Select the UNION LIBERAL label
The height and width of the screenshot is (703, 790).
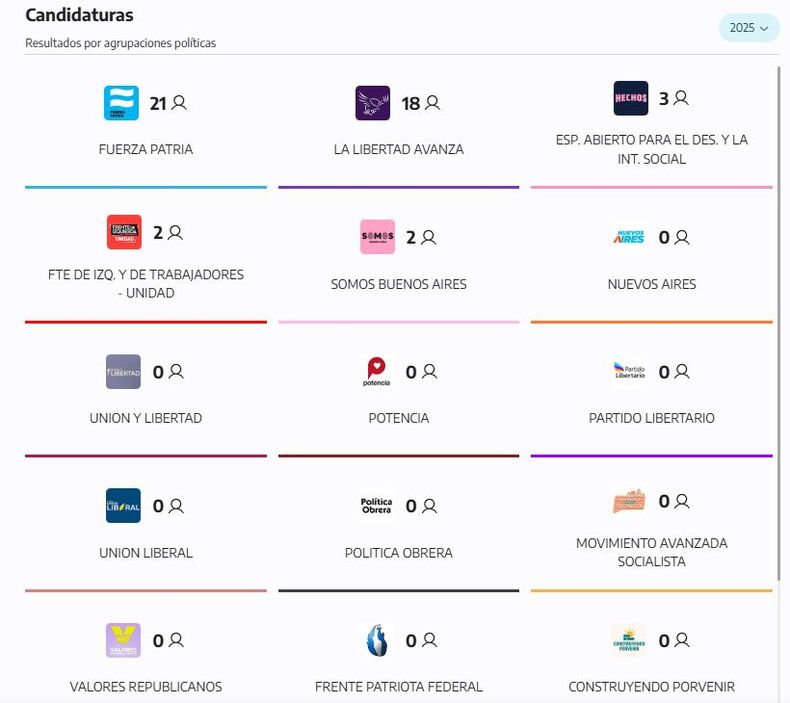pyautogui.click(x=146, y=553)
